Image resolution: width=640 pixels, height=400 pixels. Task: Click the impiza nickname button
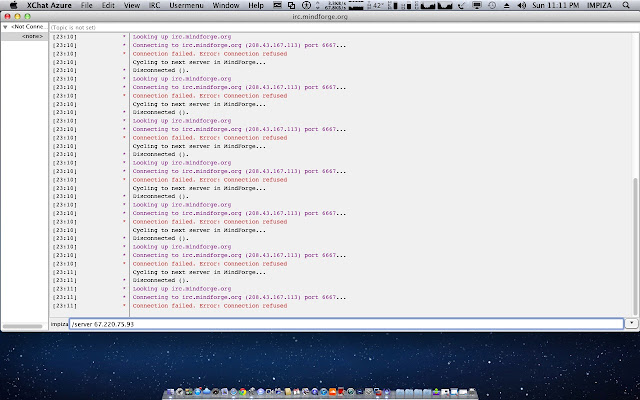tap(59, 324)
